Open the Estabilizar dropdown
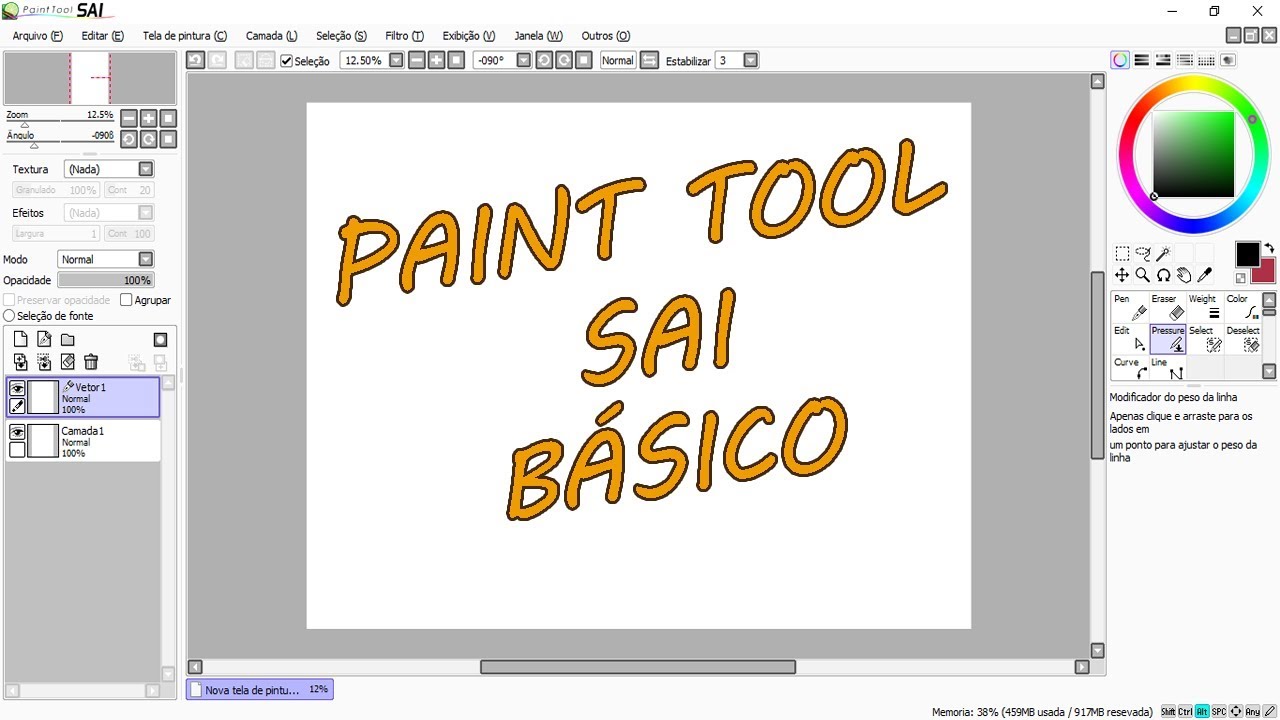Screen dimensions: 1280x720 coord(751,60)
